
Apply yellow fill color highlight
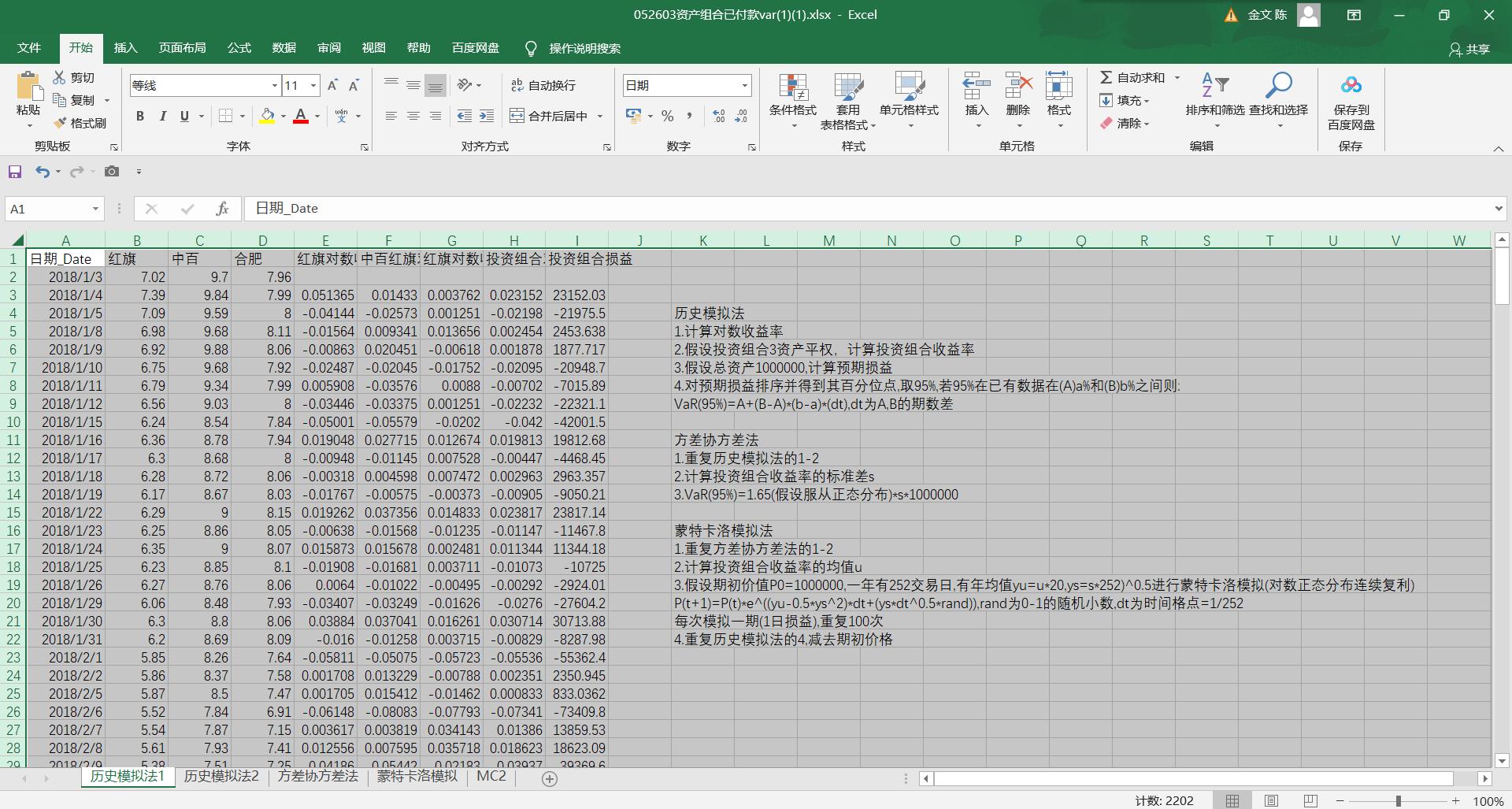tap(268, 116)
